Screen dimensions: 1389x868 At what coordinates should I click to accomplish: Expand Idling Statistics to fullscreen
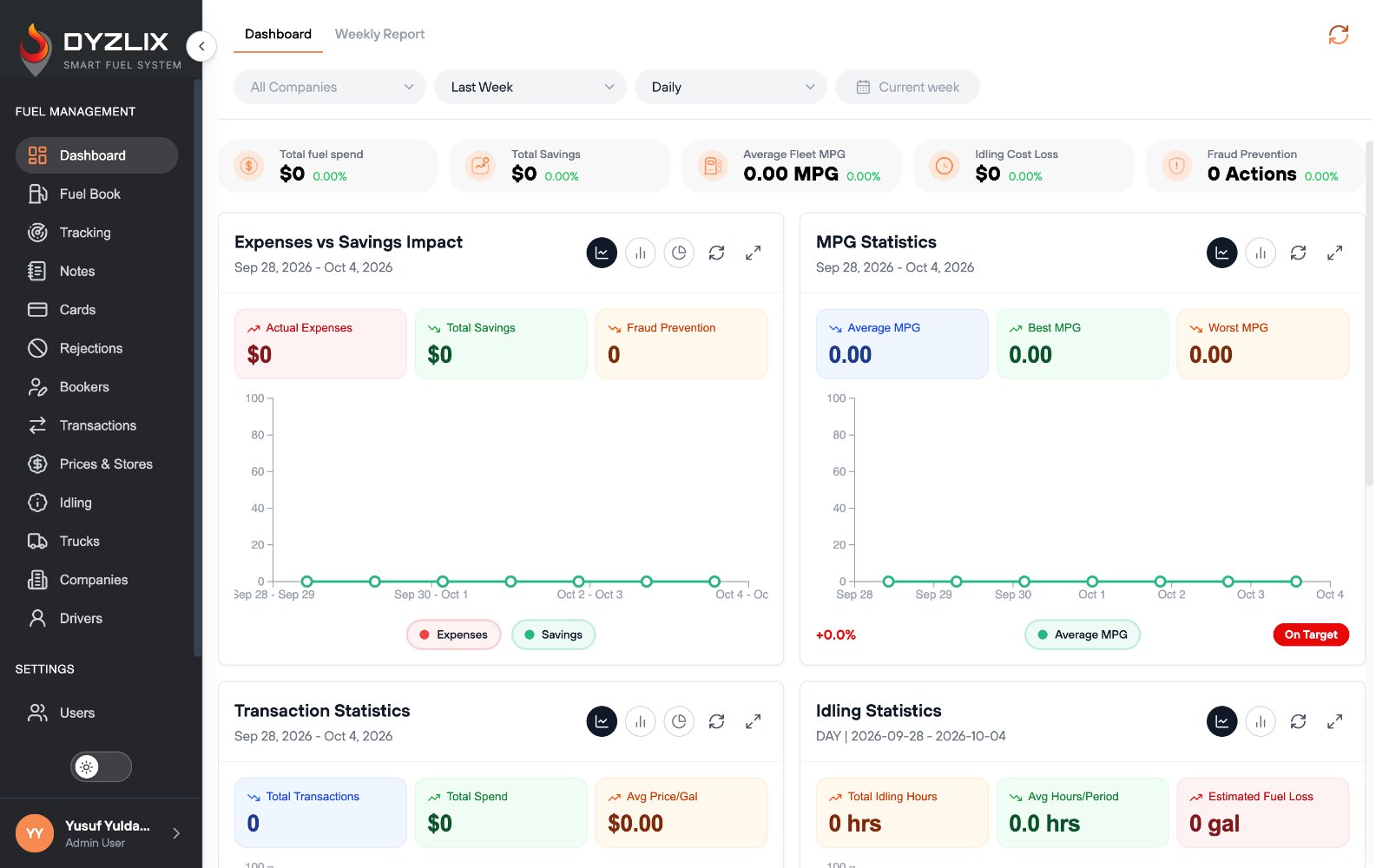point(1335,721)
